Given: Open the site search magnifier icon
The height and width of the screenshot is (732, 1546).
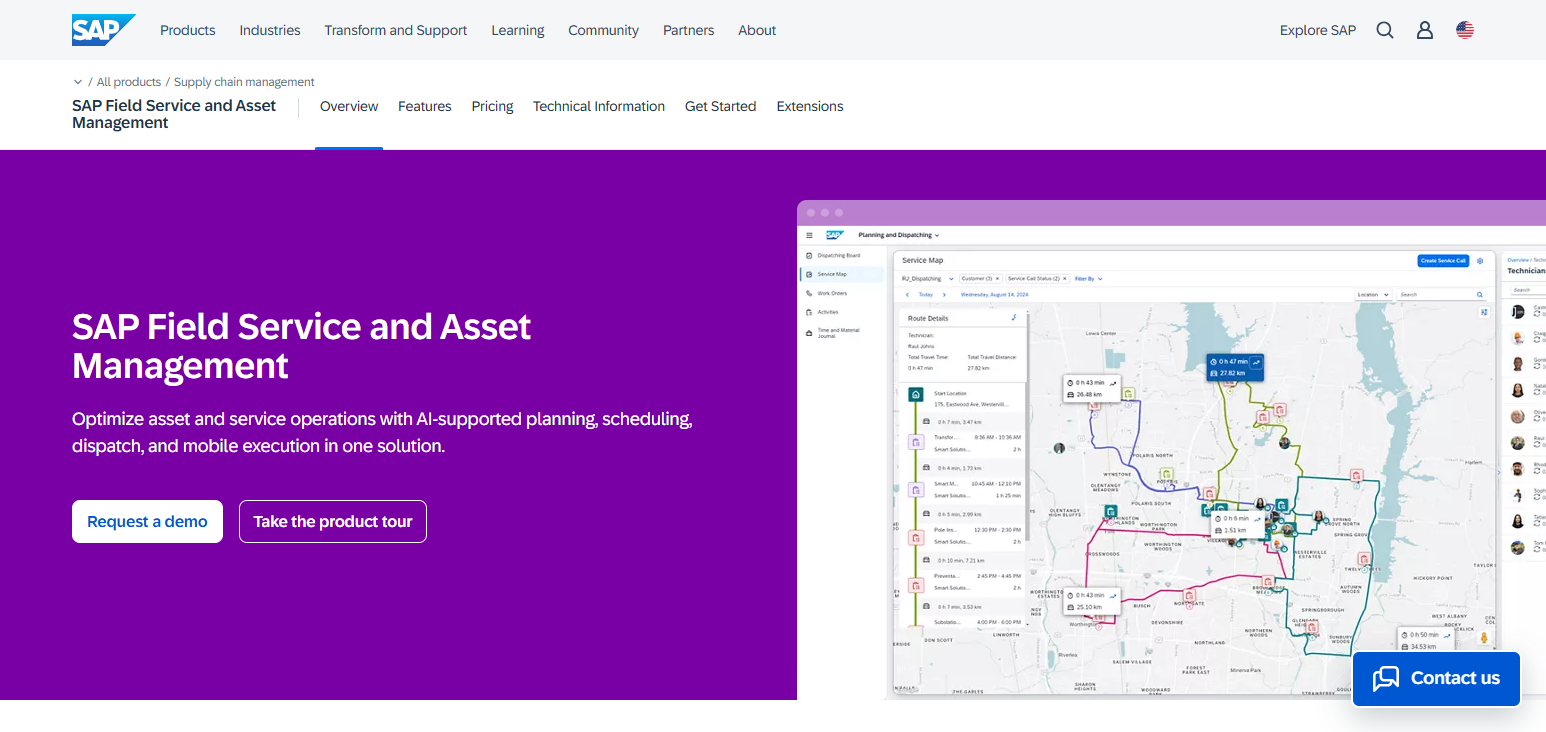Looking at the screenshot, I should click(1385, 30).
